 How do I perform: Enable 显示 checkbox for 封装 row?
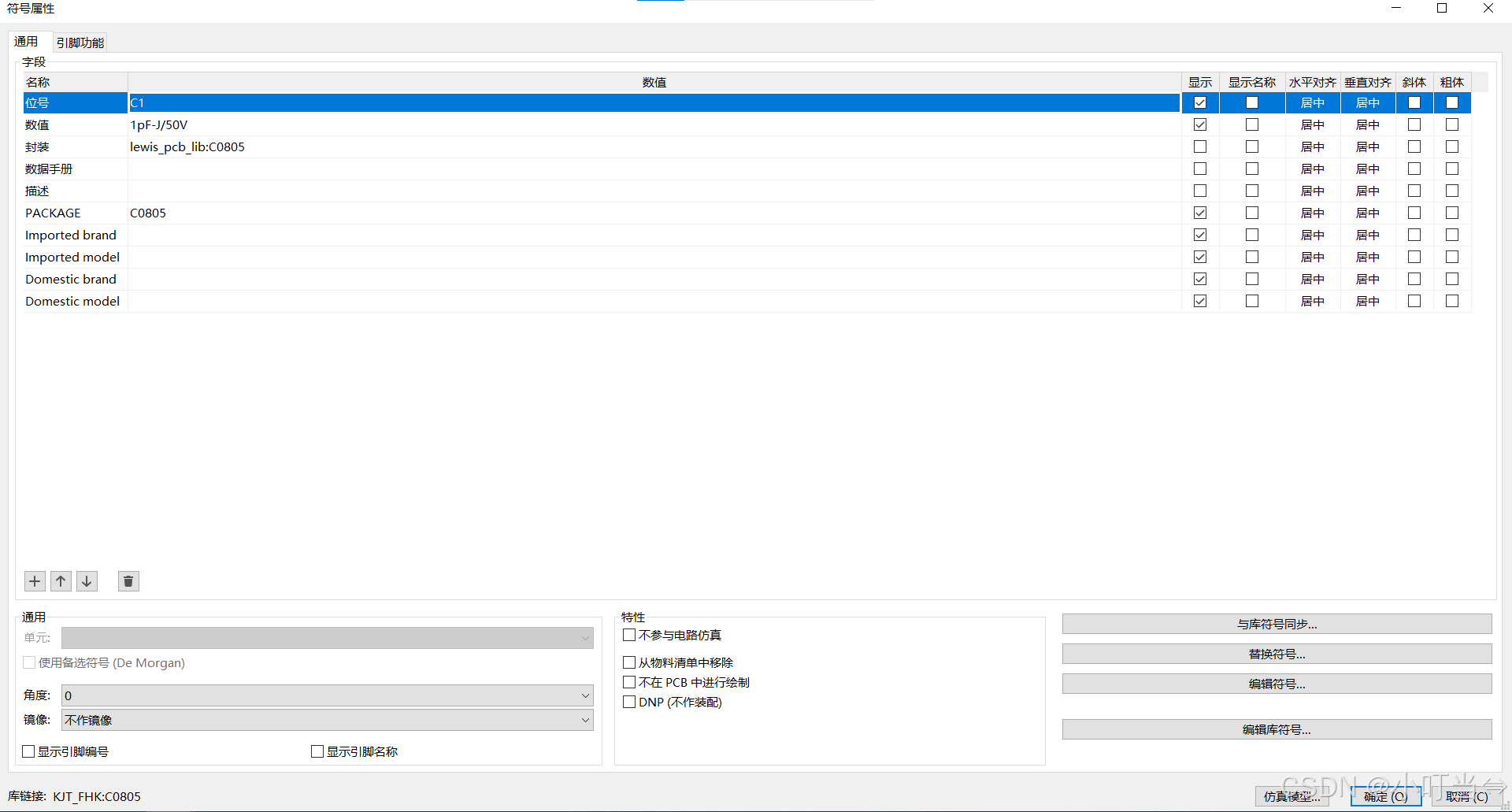1200,146
